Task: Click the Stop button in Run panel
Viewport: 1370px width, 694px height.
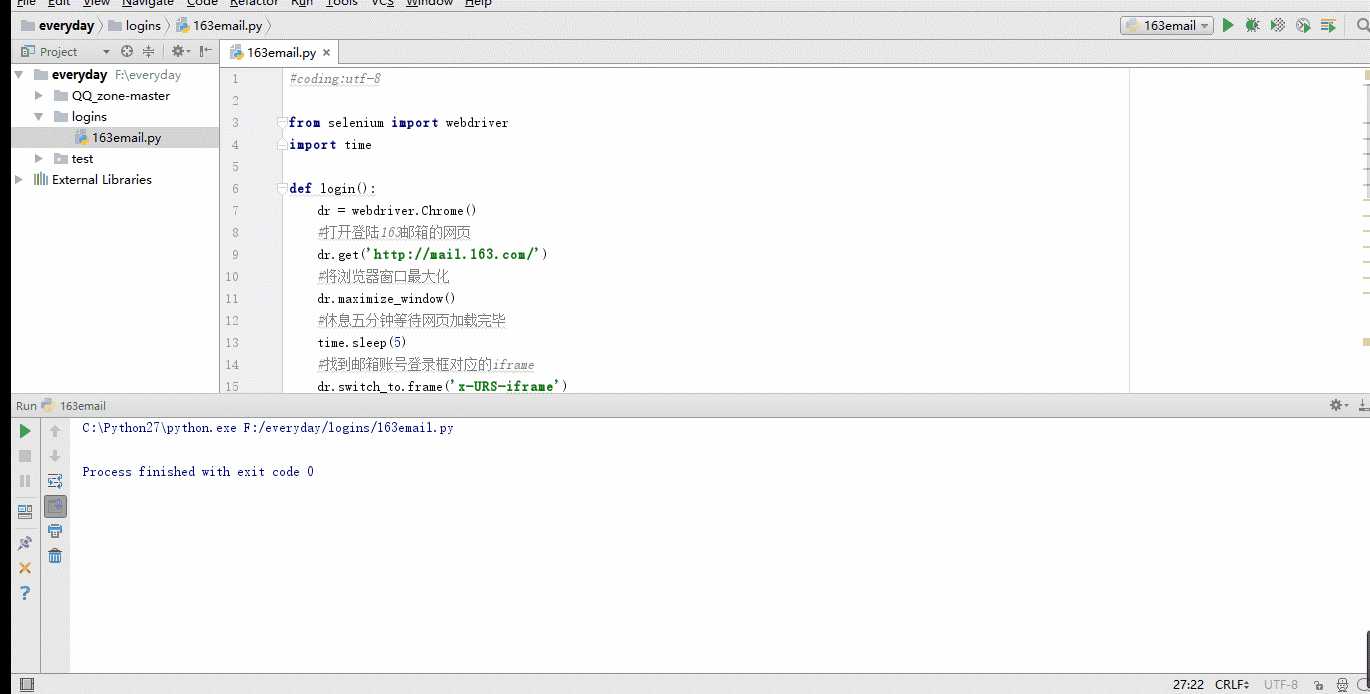Action: tap(25, 456)
